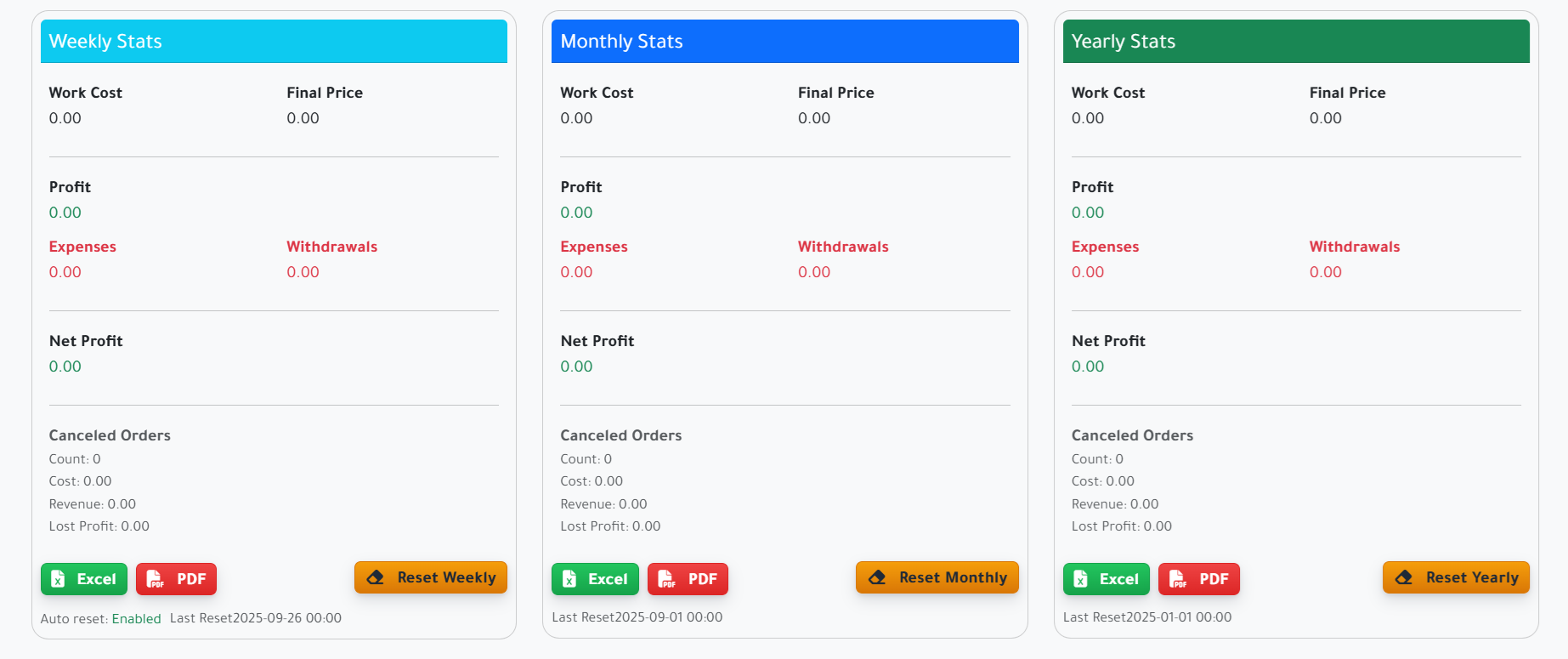Click the eraser icon on Reset Monthly
The height and width of the screenshot is (659, 1568).
(877, 577)
